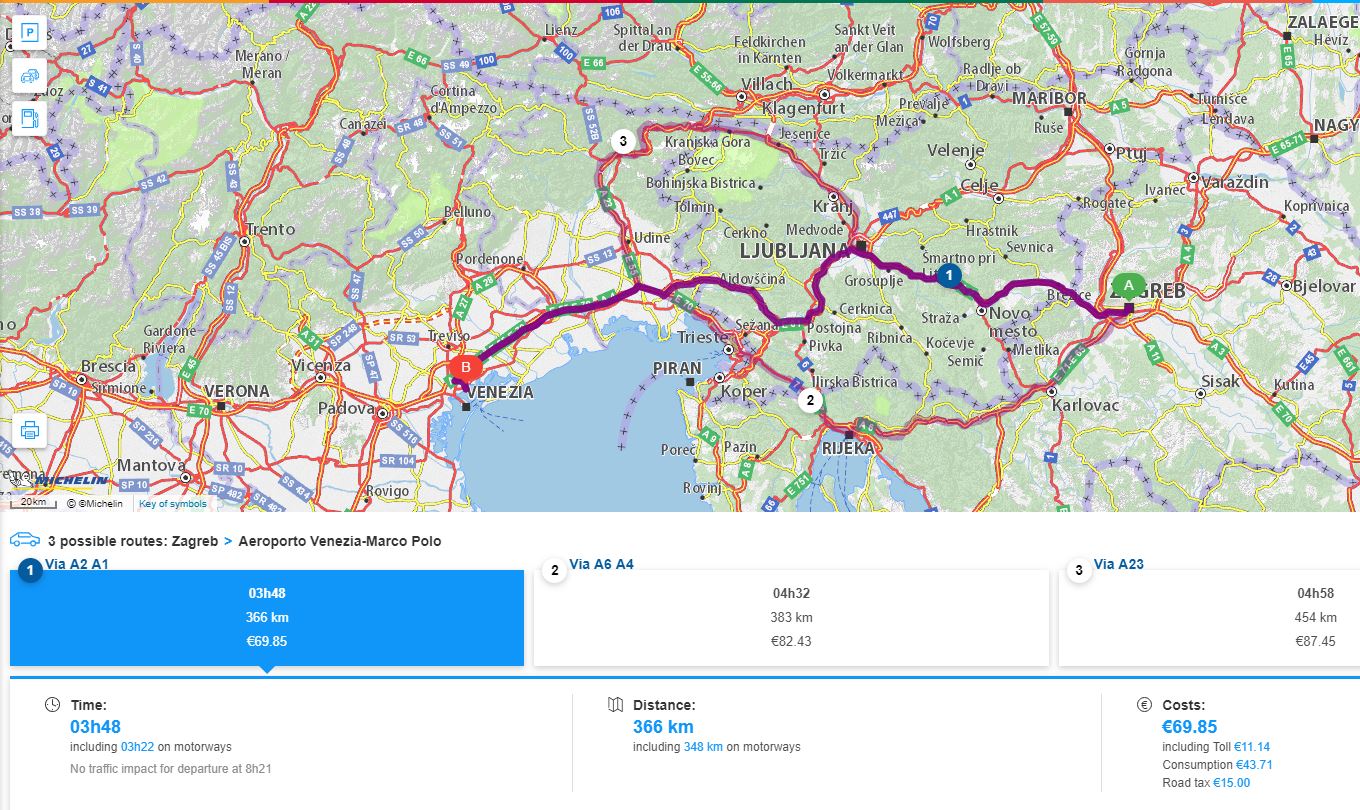Click the car icon beside possible routes
The width and height of the screenshot is (1360, 810).
click(25, 540)
